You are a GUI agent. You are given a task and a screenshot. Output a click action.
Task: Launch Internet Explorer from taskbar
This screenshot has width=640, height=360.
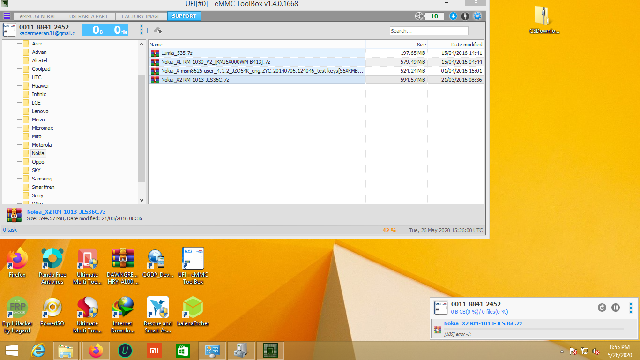click(x=38, y=351)
